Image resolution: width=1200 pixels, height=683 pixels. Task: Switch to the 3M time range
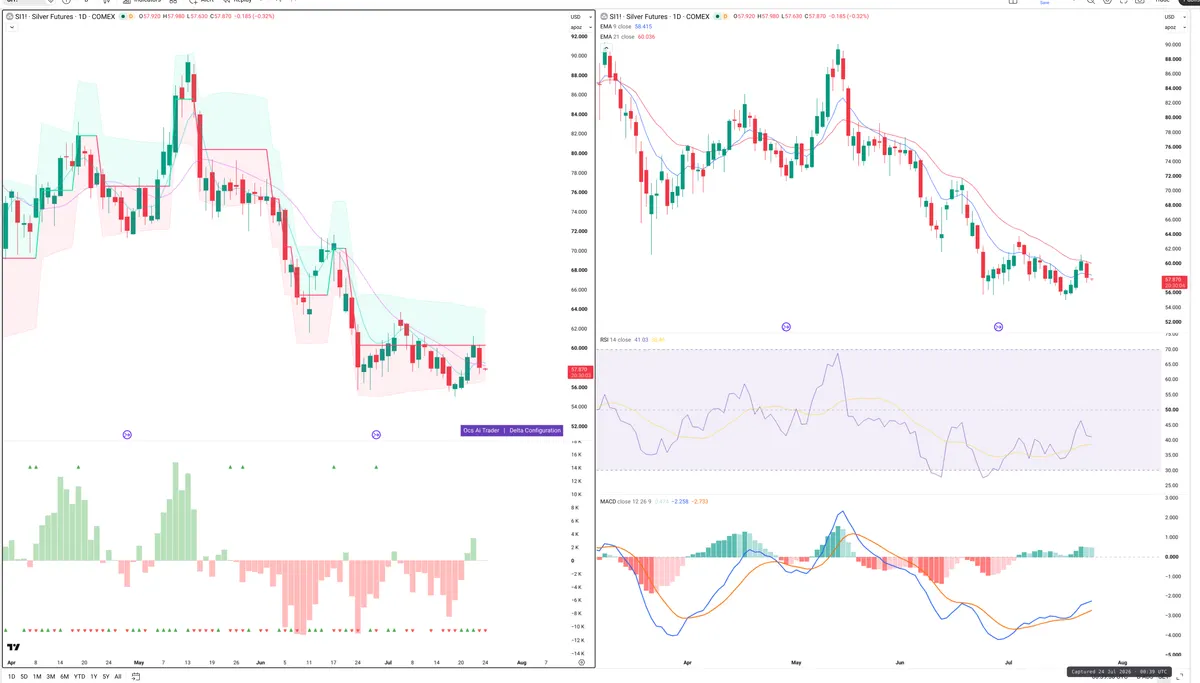(x=50, y=676)
